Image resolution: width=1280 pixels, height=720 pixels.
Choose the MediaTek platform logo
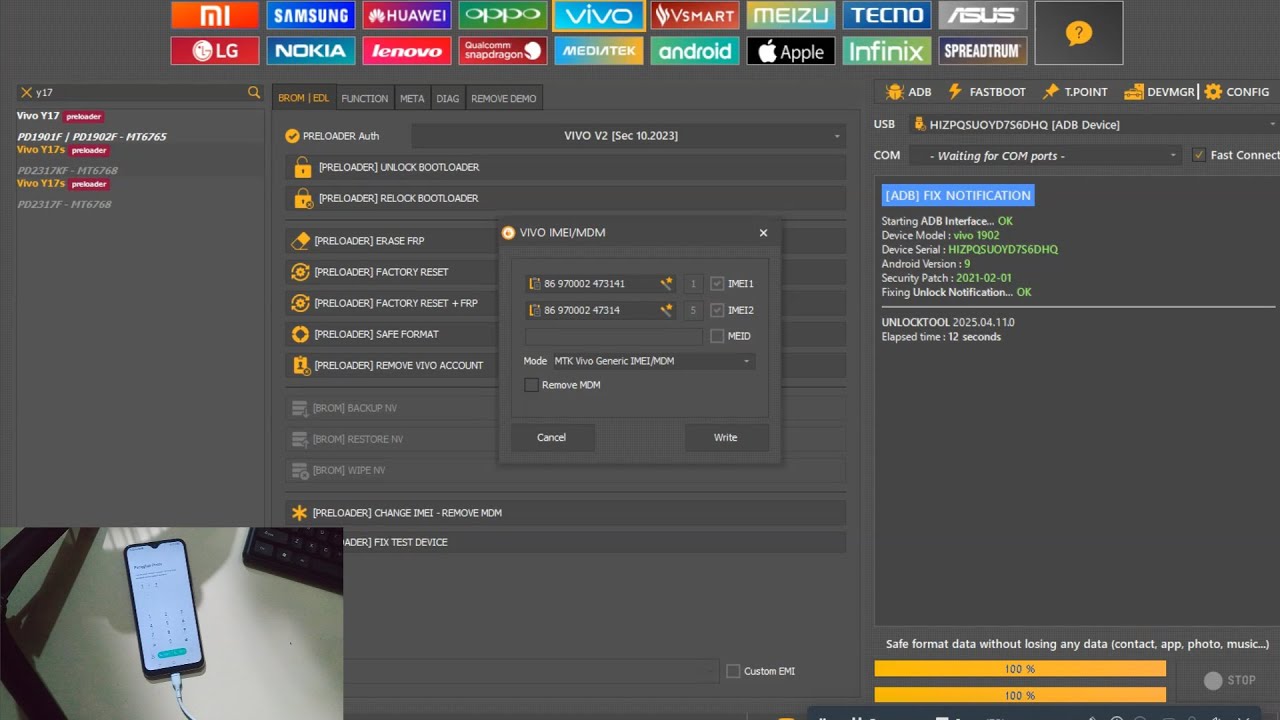pyautogui.click(x=599, y=51)
